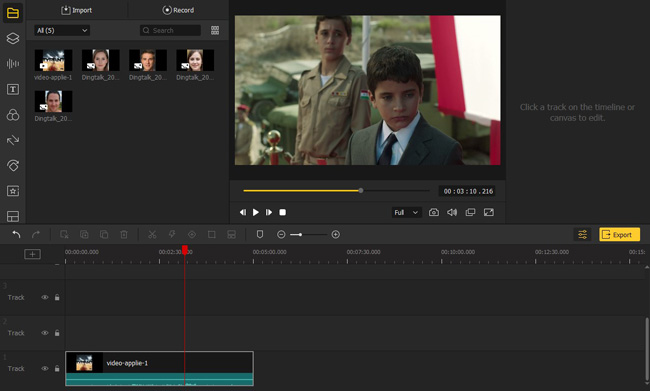Add a new track to the timeline
The image size is (650, 391).
32,254
